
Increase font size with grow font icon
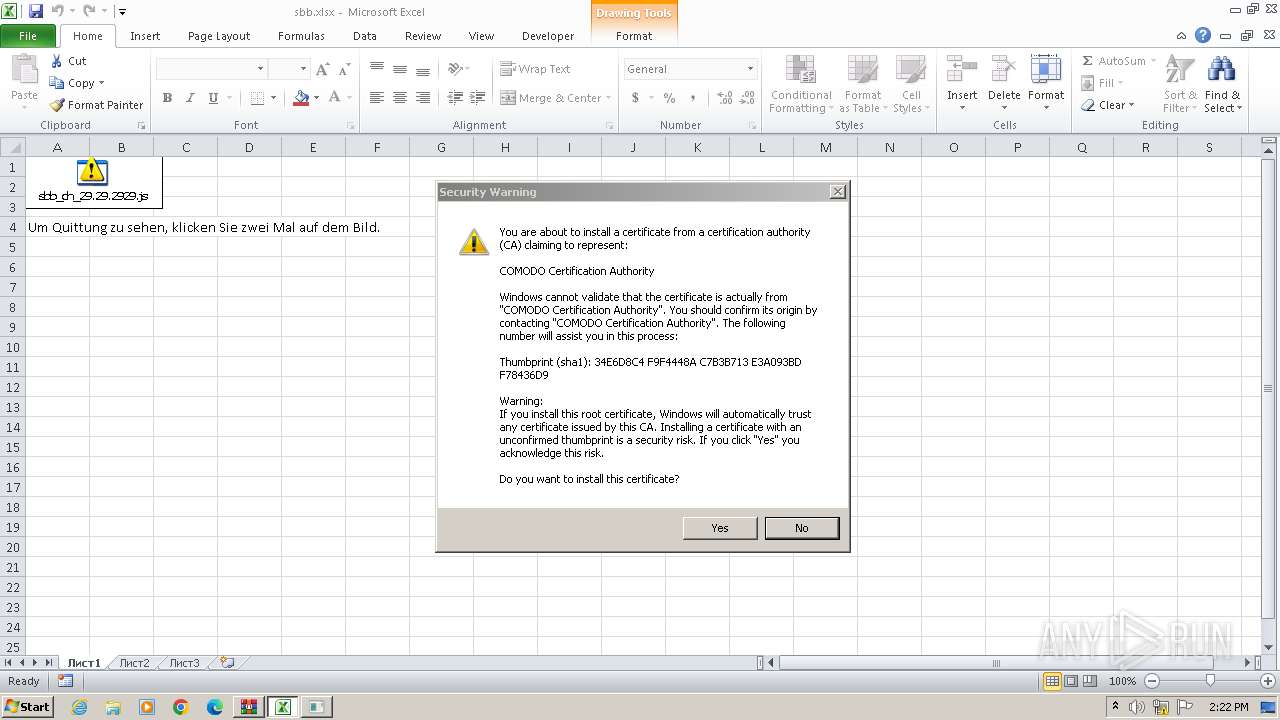point(322,69)
